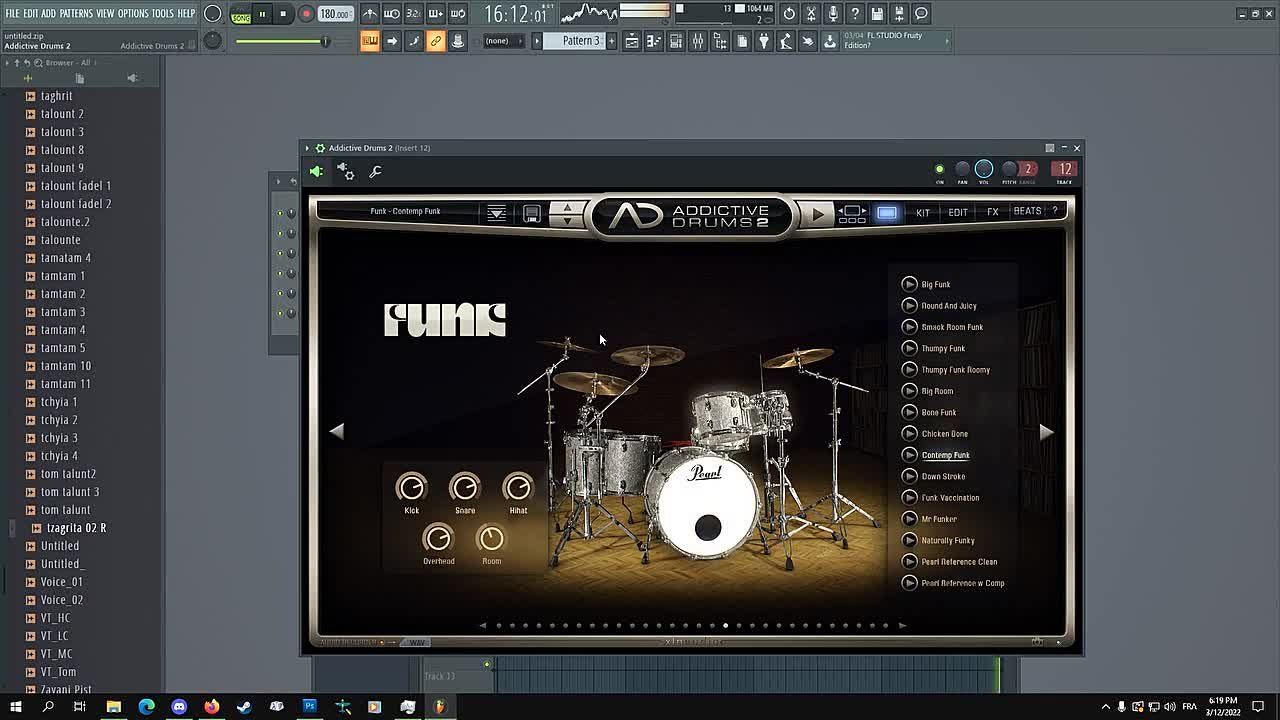Switch to the KIT tab in Addictive Drums
Screen dimensions: 1280x720
click(922, 211)
